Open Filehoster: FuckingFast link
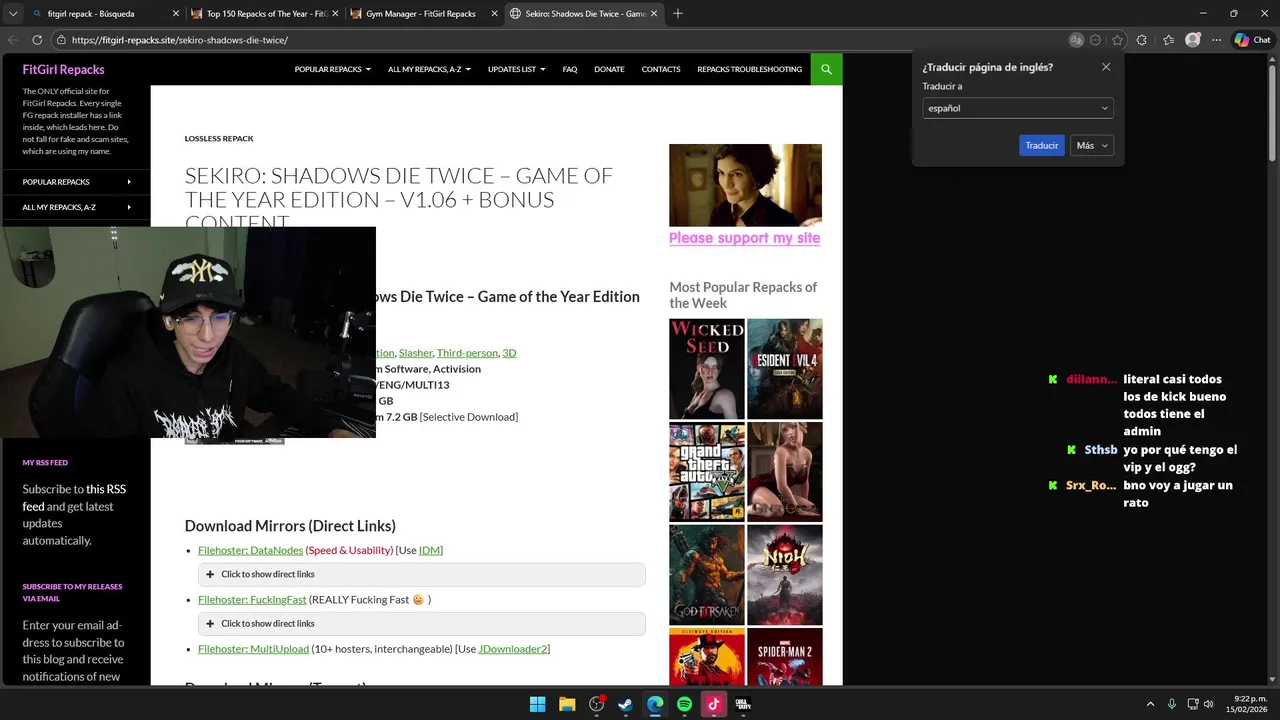Screen dimensions: 1280x720 [252, 599]
